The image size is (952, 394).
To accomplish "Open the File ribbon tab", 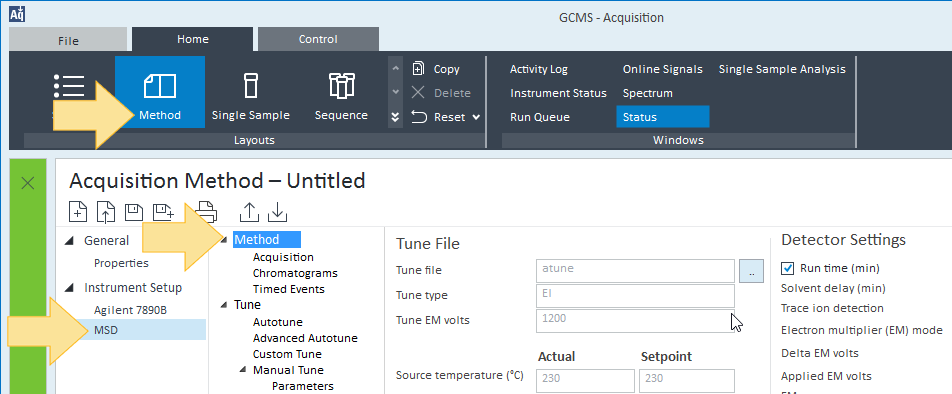I will tap(69, 41).
